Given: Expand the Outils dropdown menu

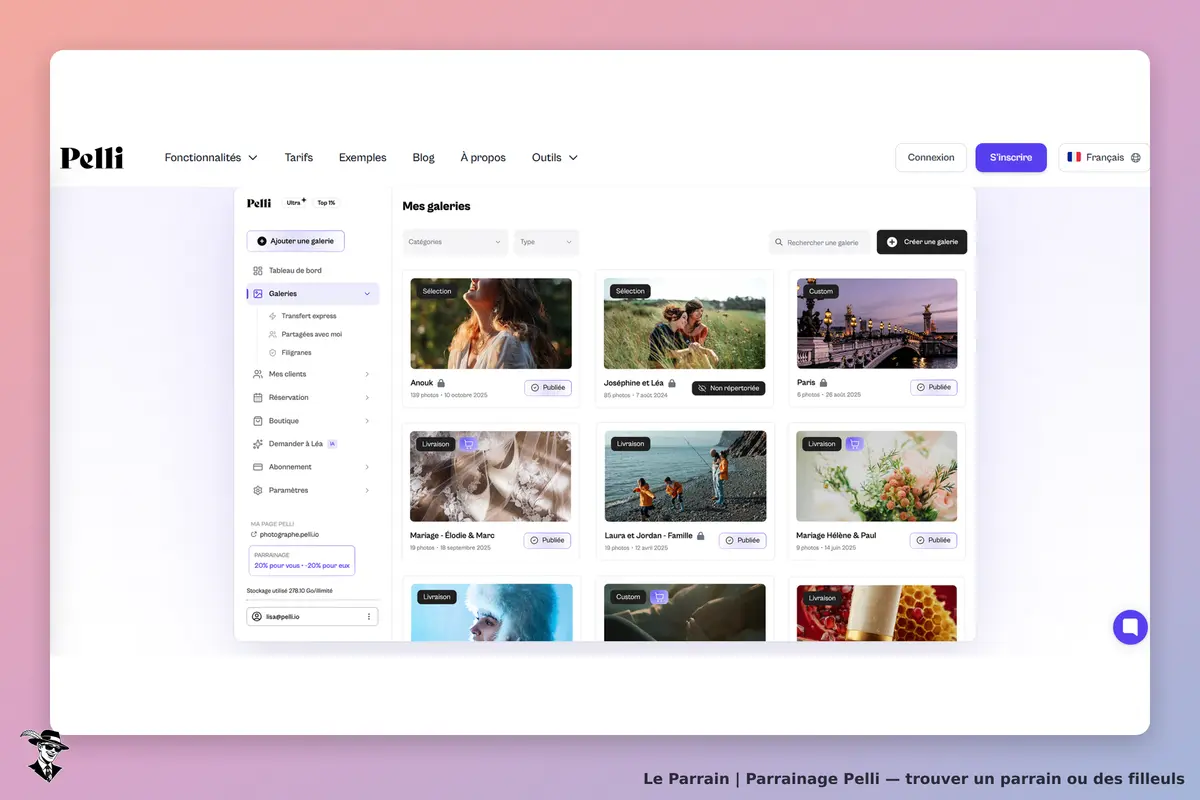Looking at the screenshot, I should tap(555, 158).
